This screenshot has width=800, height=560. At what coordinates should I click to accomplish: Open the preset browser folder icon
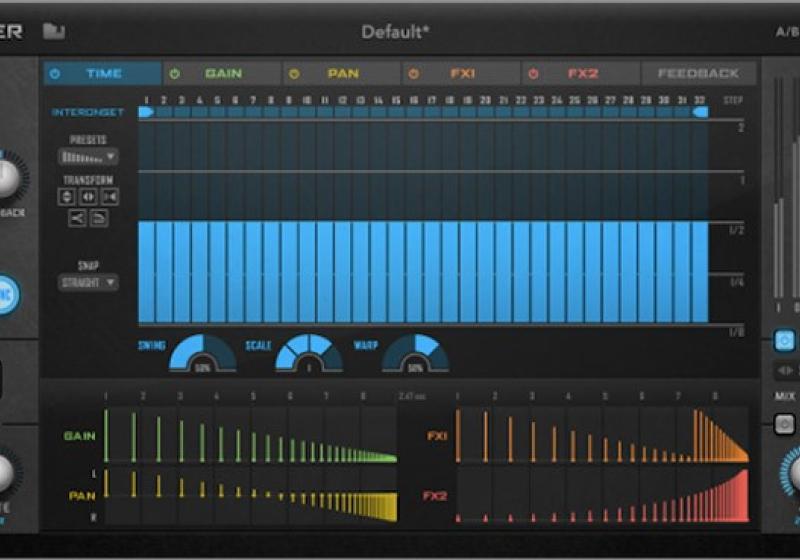pyautogui.click(x=53, y=31)
